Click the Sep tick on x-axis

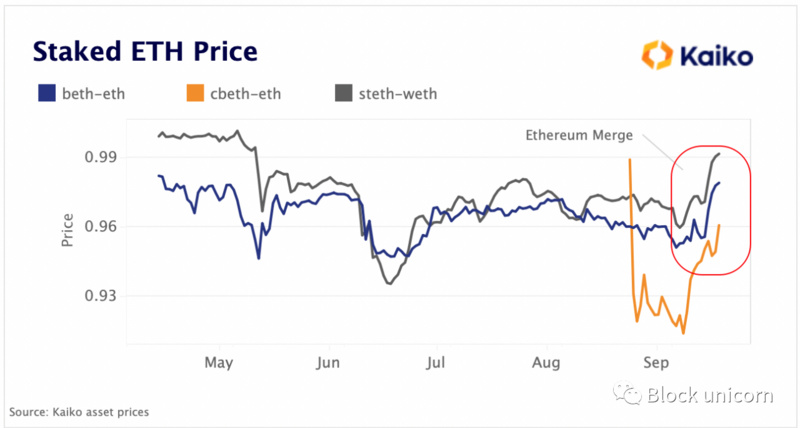click(656, 363)
